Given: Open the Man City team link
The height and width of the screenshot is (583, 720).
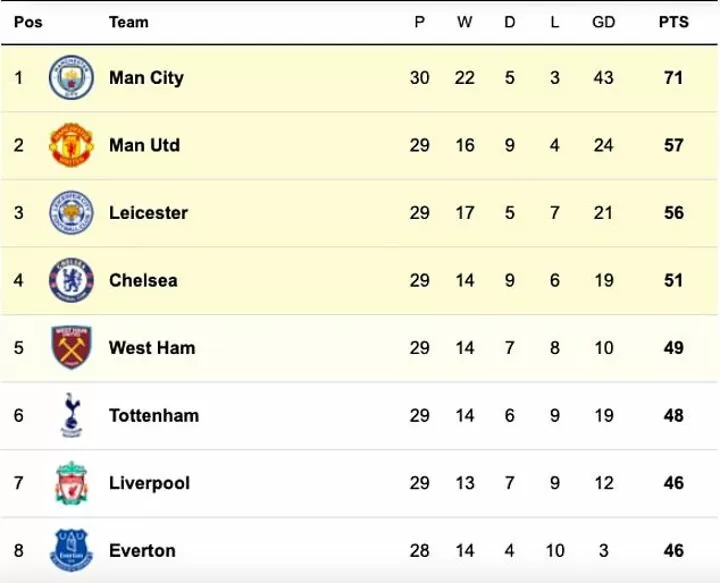Looking at the screenshot, I should 146,78.
